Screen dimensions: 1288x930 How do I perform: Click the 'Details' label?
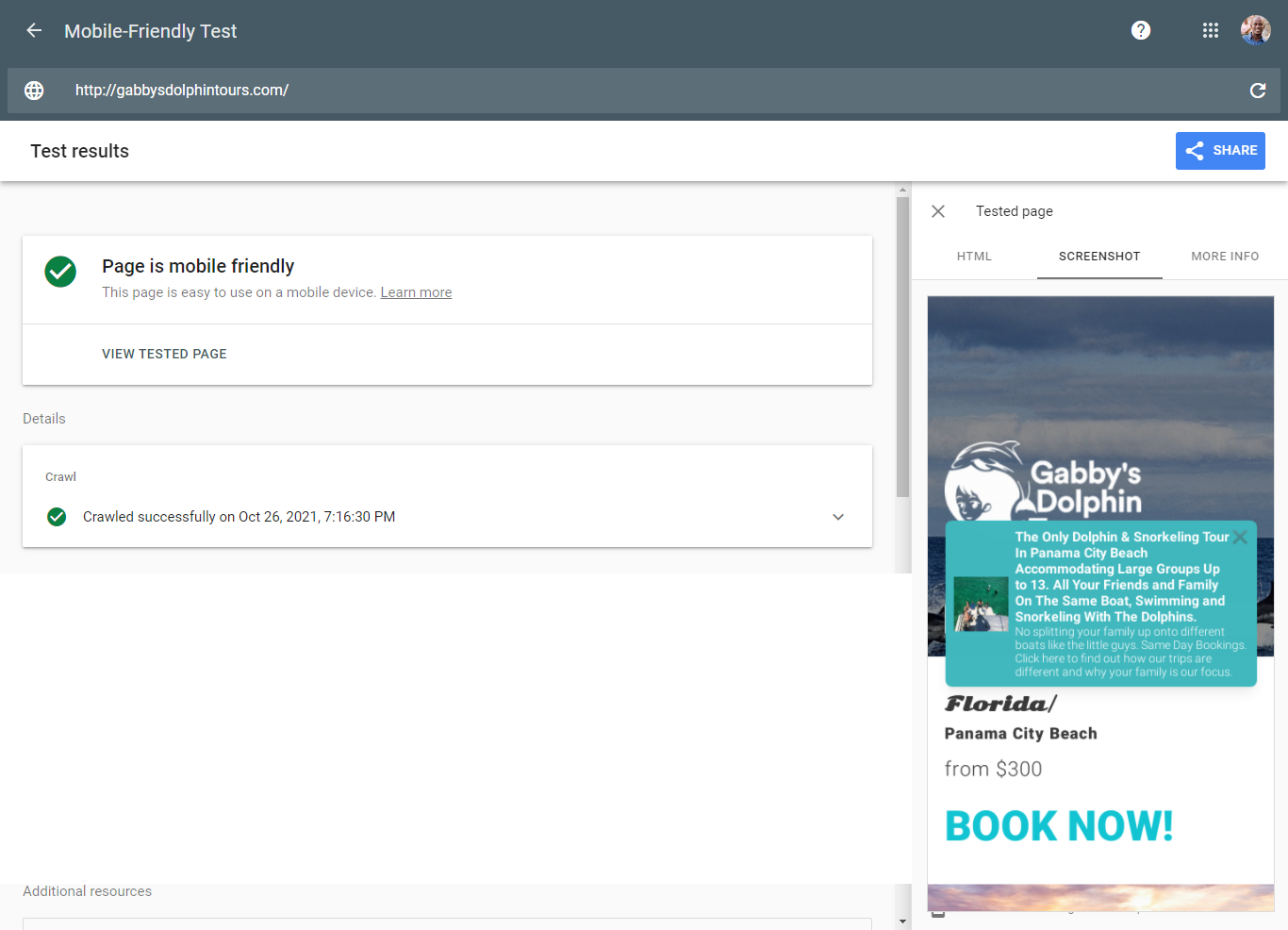click(44, 419)
